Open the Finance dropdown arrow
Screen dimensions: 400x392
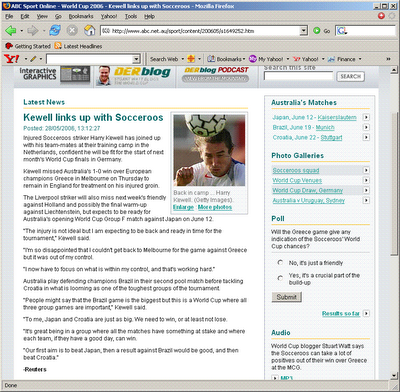point(360,59)
